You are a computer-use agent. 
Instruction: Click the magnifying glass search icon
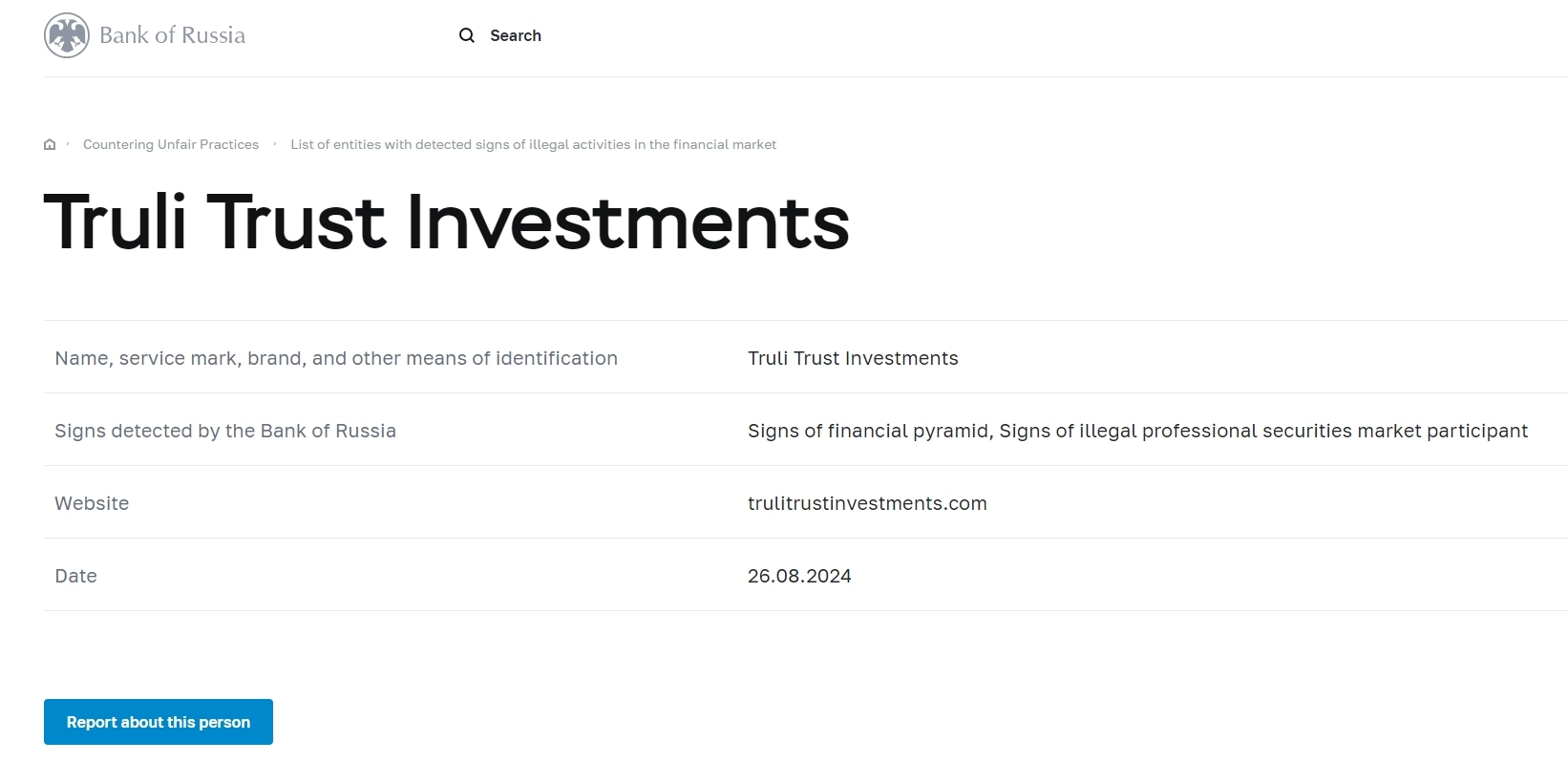coord(467,35)
